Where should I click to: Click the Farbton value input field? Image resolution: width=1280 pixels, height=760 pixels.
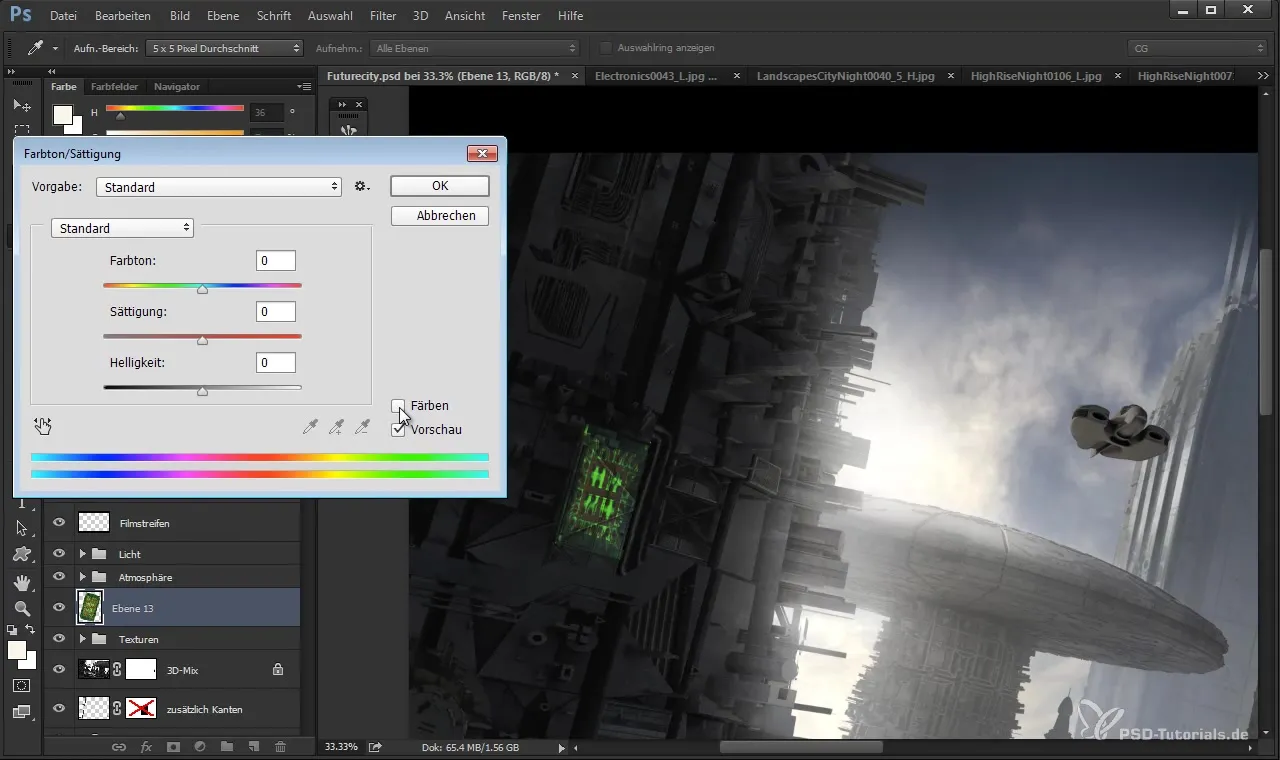pyautogui.click(x=275, y=261)
